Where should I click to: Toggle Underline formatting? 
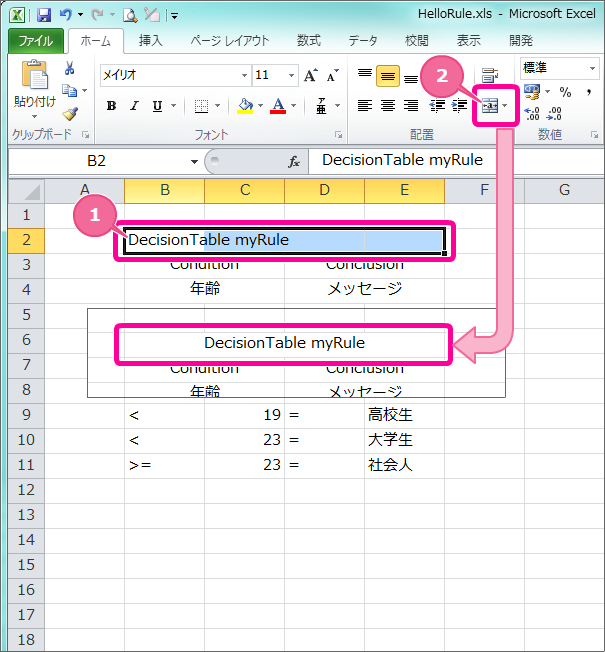point(157,106)
